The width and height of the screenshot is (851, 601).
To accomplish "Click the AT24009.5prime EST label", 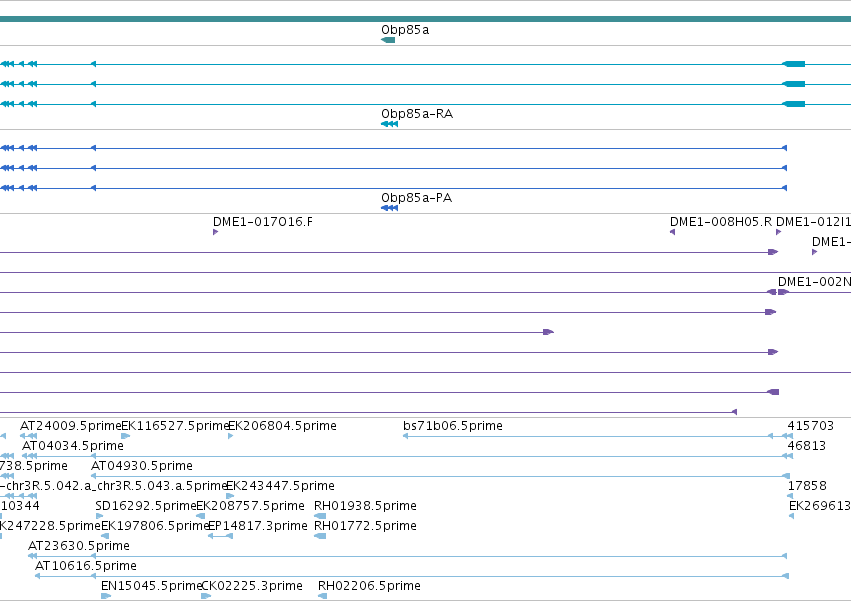I will point(71,426).
